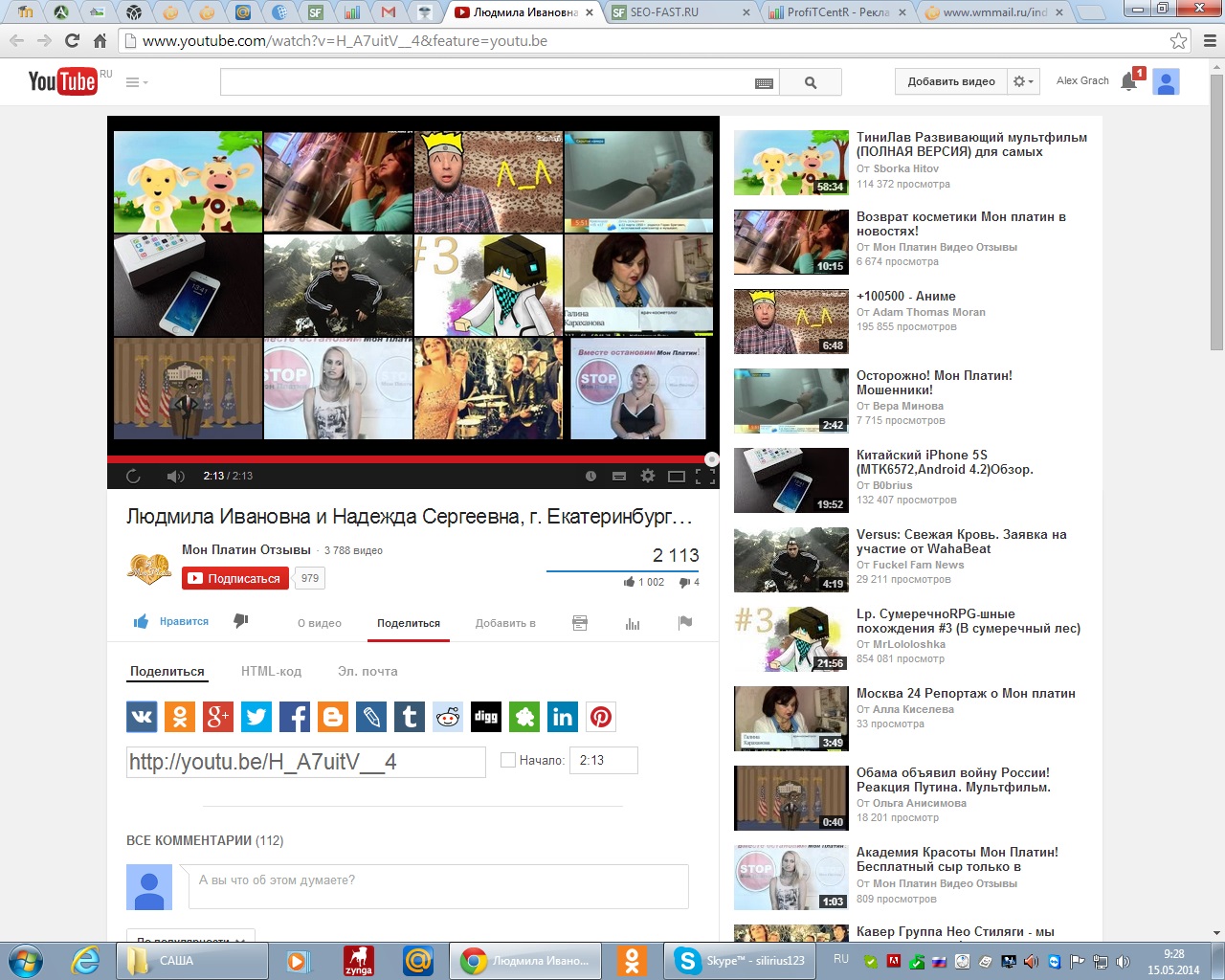This screenshot has height=980, width=1225.
Task: Click comment box А вы что об этом думаете
Action: [x=438, y=887]
